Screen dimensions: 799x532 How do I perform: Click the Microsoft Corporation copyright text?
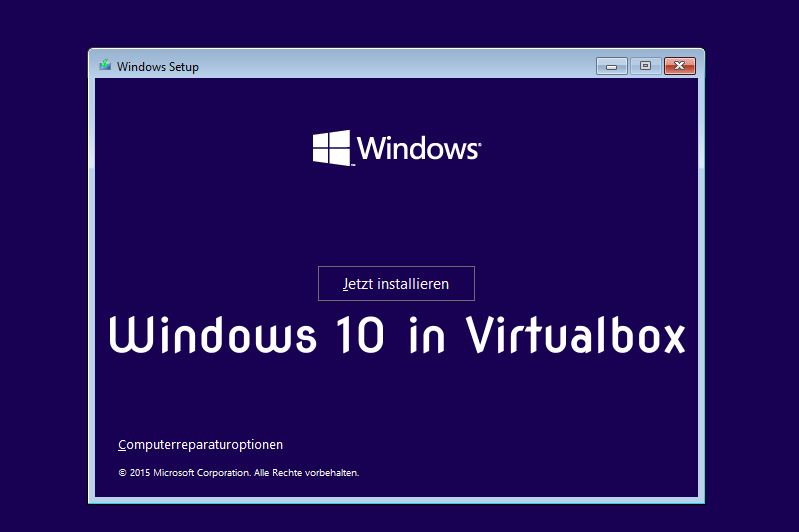pos(238,472)
